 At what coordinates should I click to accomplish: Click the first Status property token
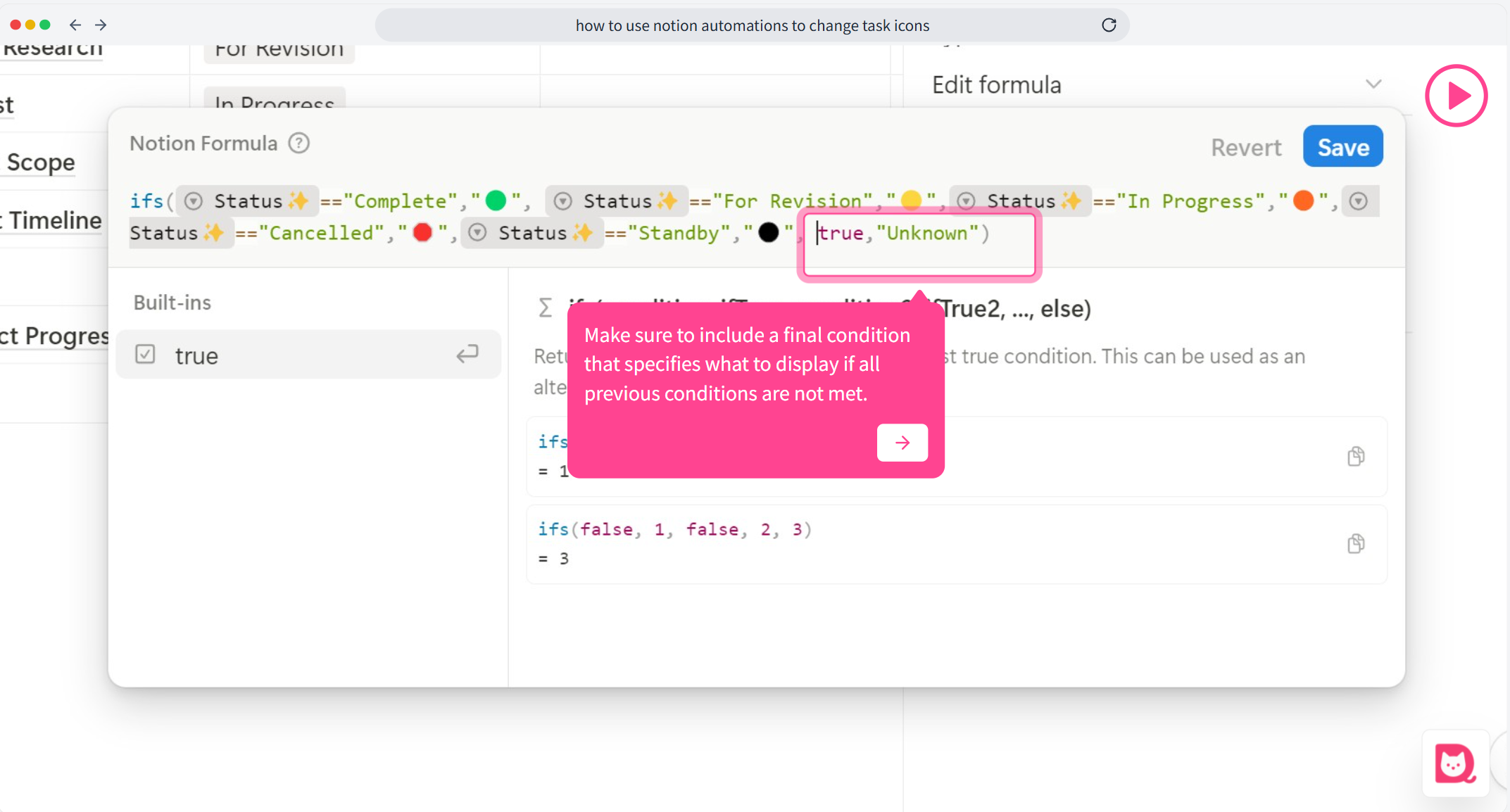(x=247, y=201)
